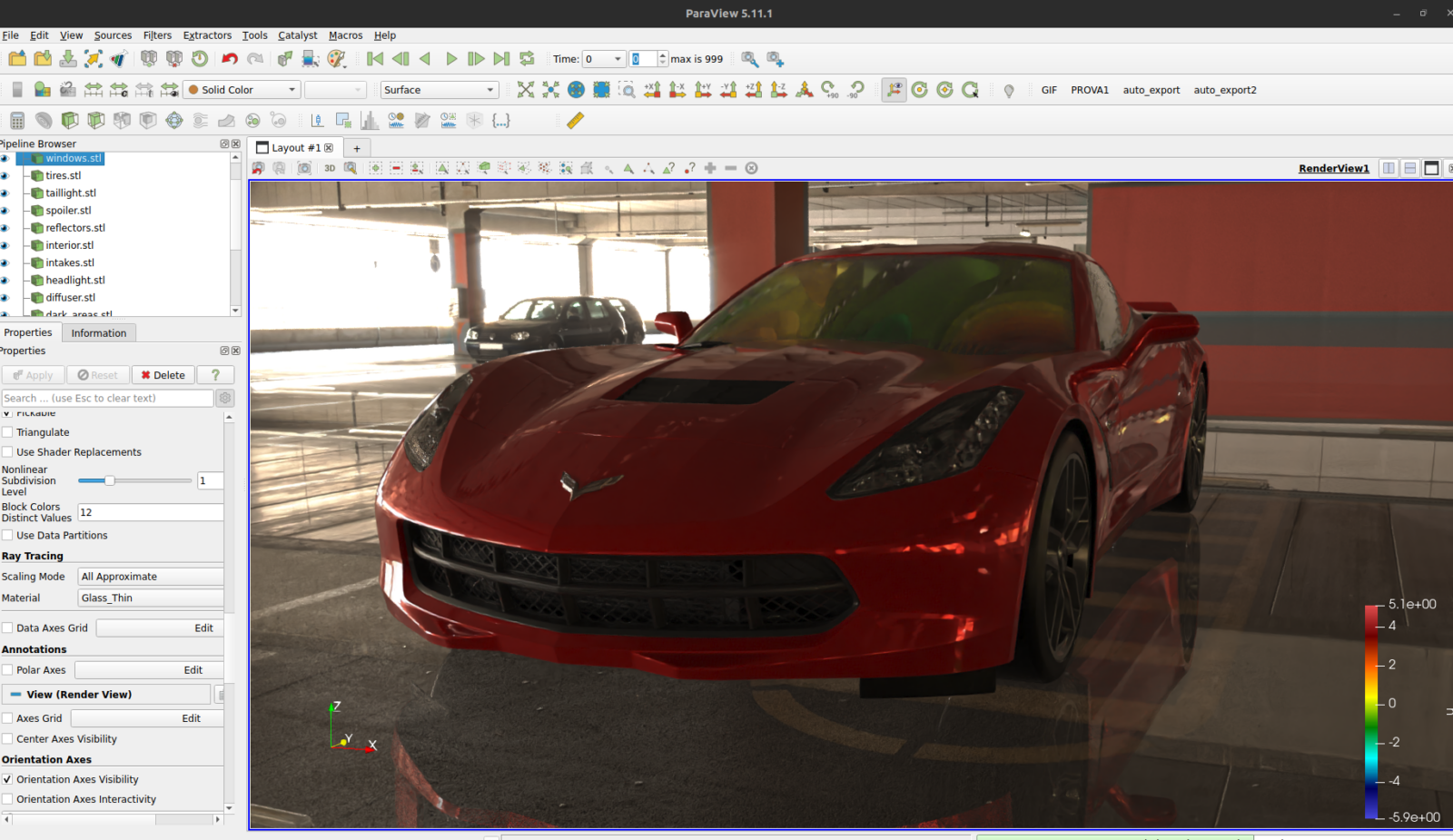Viewport: 1453px width, 840px height.
Task: Open the Filters menu
Action: 157,35
